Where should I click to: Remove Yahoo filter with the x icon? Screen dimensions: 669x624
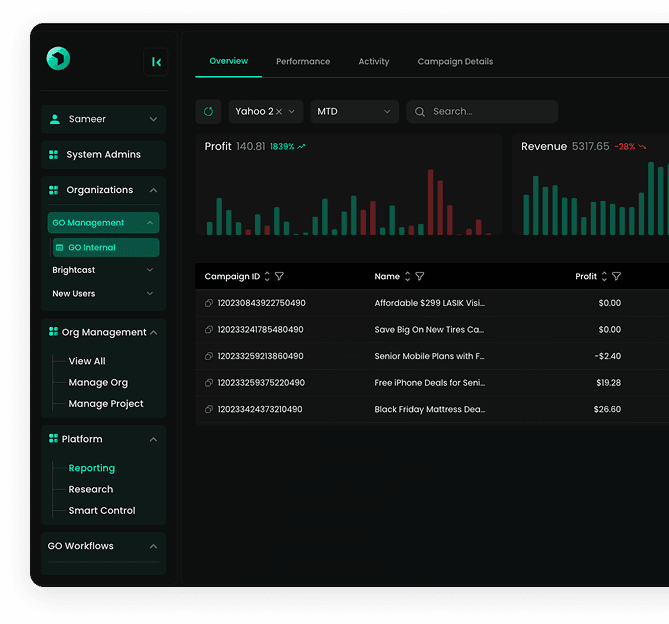pyautogui.click(x=279, y=112)
